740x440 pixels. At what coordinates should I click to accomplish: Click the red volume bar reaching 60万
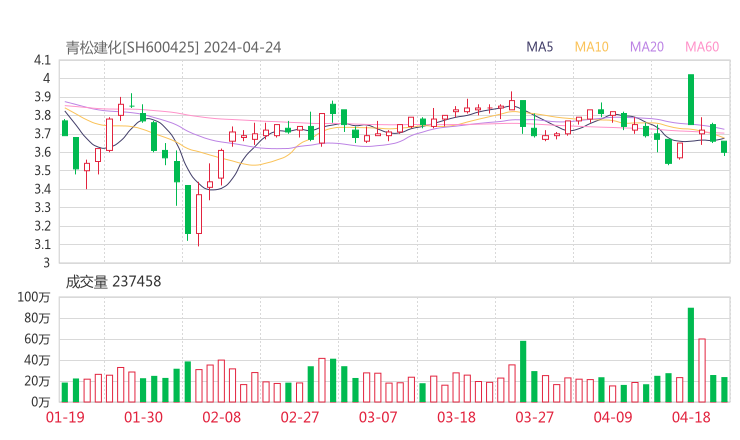click(x=702, y=371)
